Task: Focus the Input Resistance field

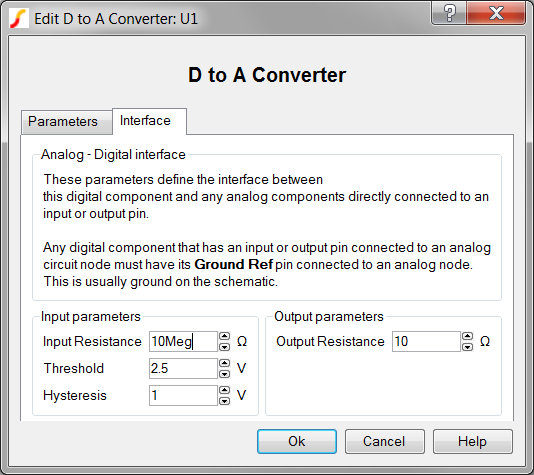Action: coord(183,342)
